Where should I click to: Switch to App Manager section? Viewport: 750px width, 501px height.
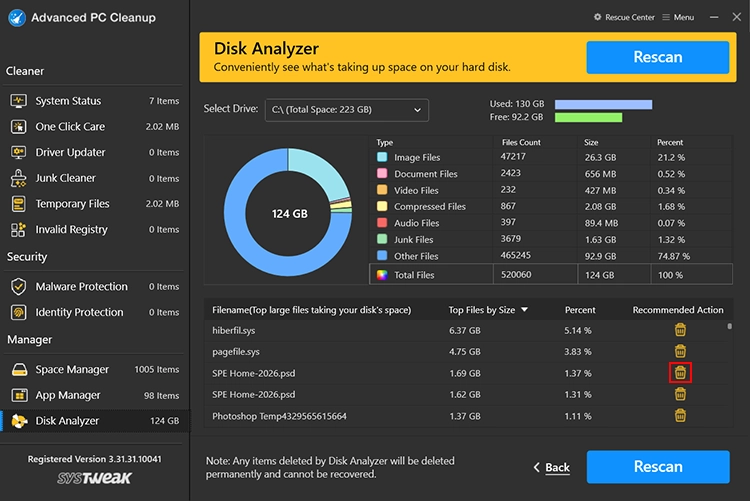coord(68,396)
